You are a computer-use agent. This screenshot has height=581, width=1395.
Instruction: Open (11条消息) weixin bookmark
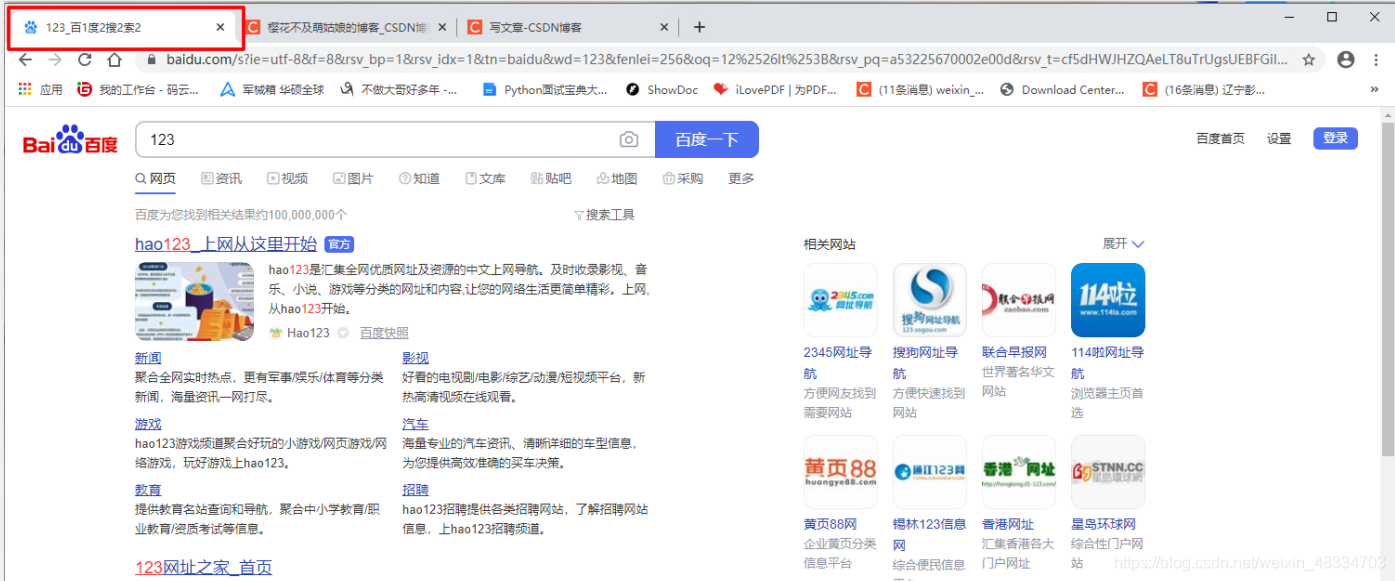coord(920,90)
